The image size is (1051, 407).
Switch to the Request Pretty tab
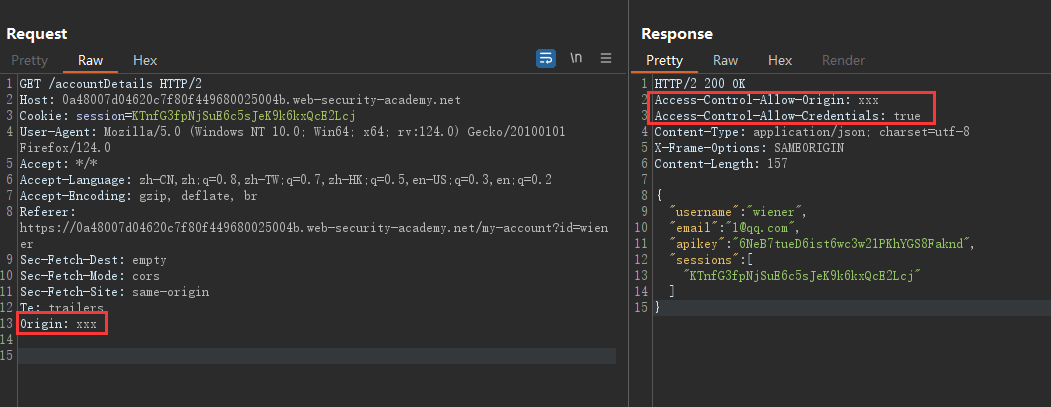[29, 61]
